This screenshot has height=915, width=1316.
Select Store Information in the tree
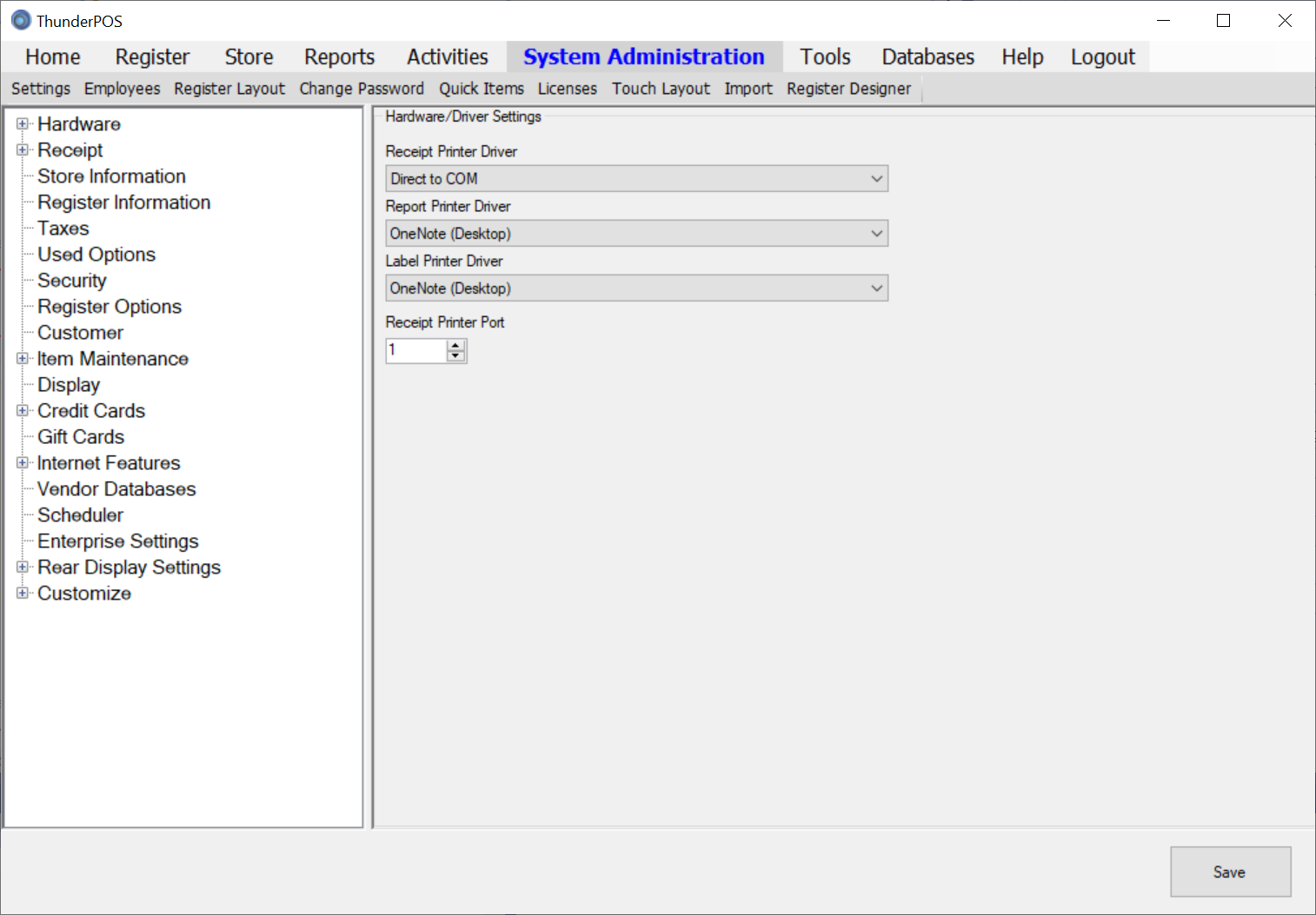pyautogui.click(x=111, y=176)
